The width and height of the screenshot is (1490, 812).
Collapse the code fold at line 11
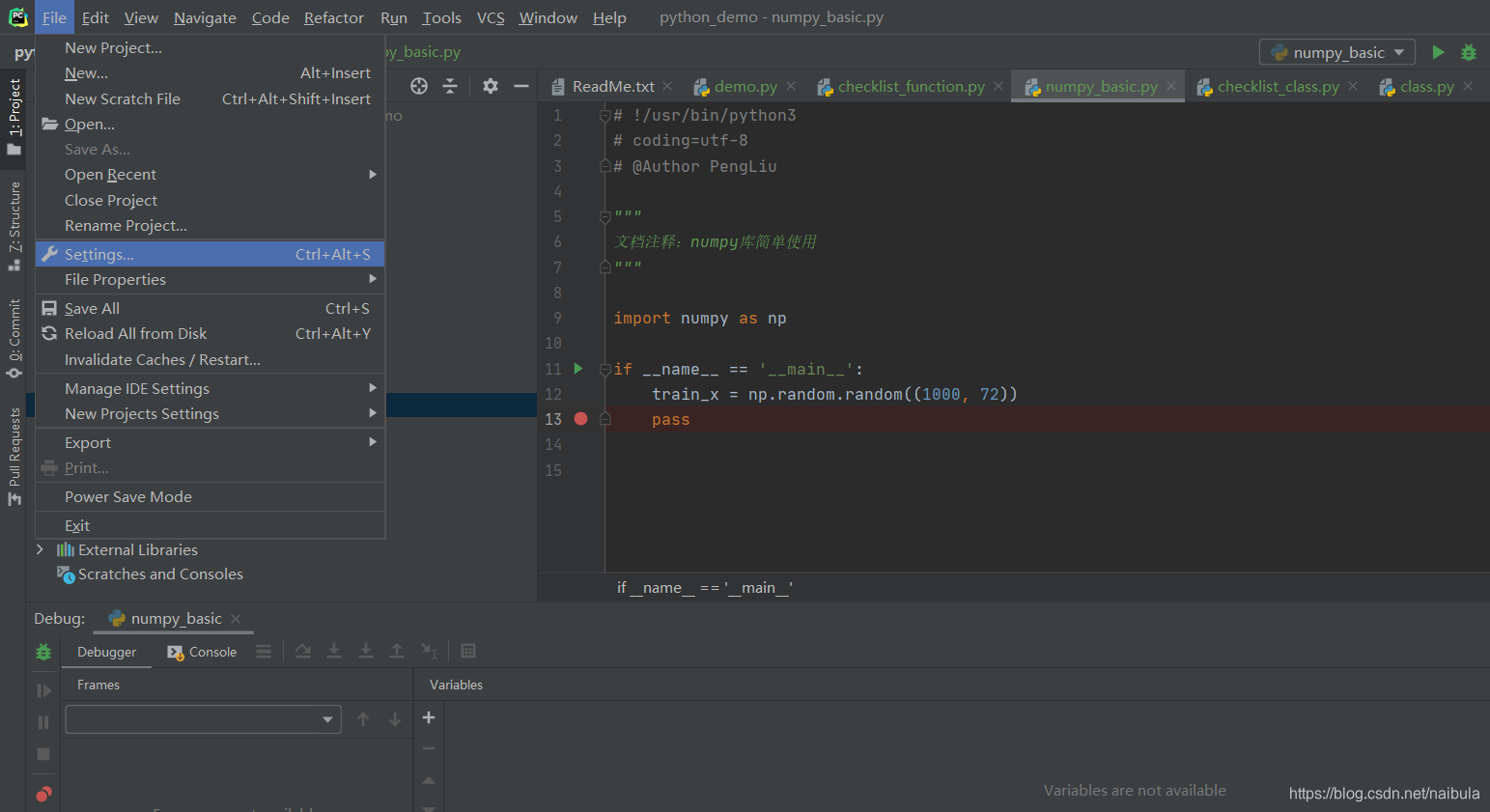point(604,369)
